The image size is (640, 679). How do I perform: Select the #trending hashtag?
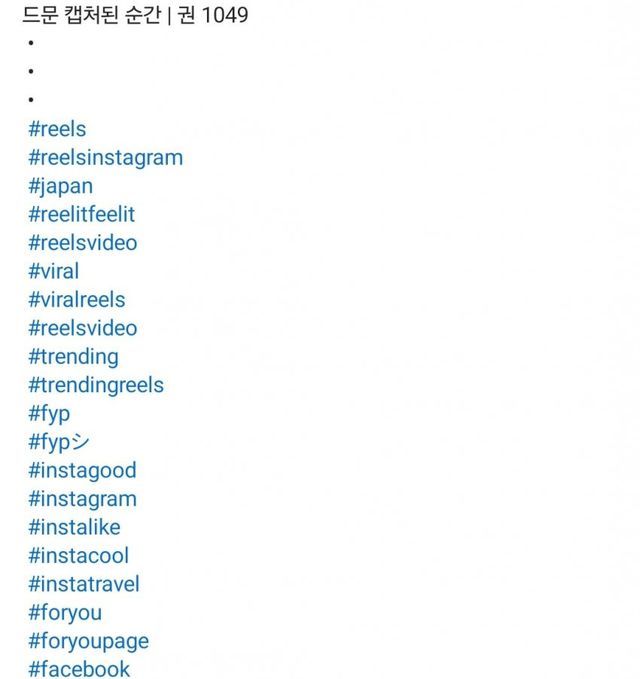(x=73, y=357)
